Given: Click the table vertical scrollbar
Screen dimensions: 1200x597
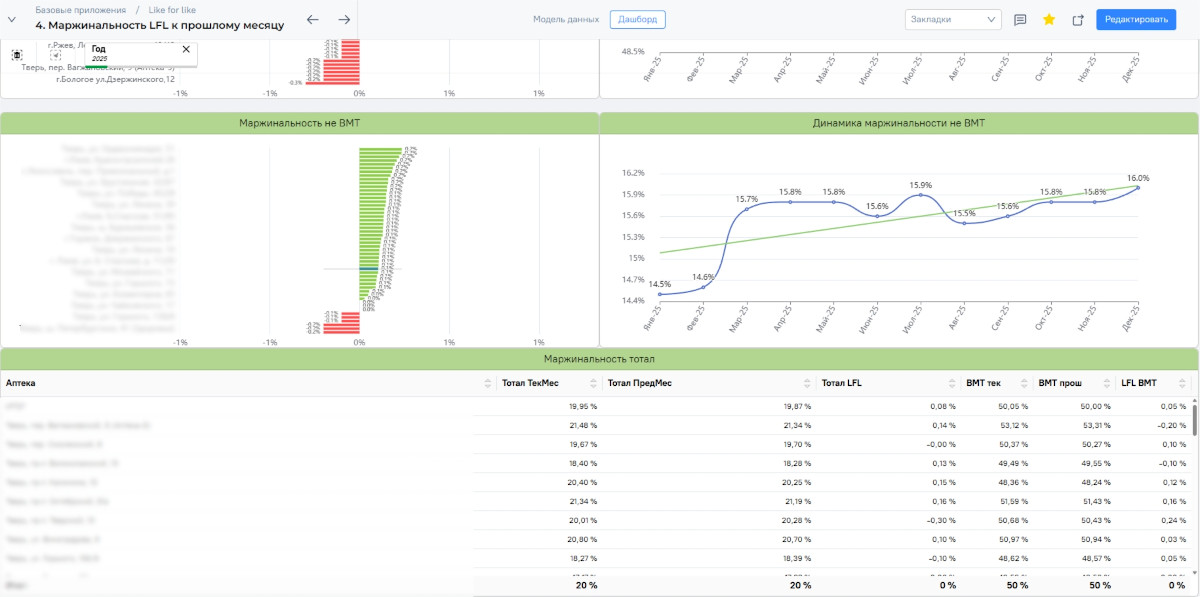Looking at the screenshot, I should click(1194, 420).
